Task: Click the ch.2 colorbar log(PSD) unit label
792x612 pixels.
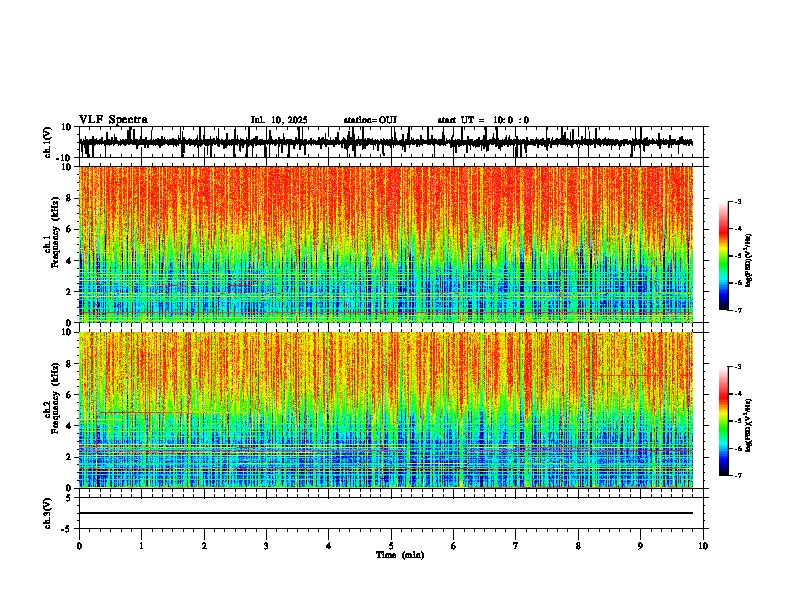Action: (x=749, y=425)
